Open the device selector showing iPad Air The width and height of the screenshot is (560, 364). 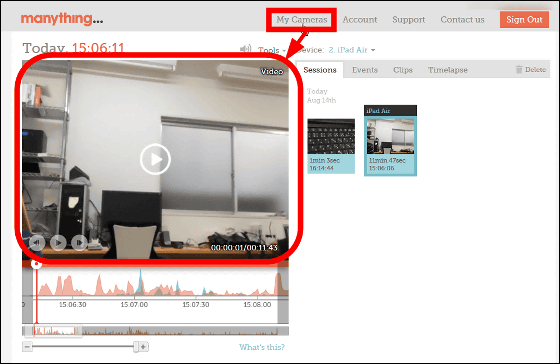pos(352,50)
